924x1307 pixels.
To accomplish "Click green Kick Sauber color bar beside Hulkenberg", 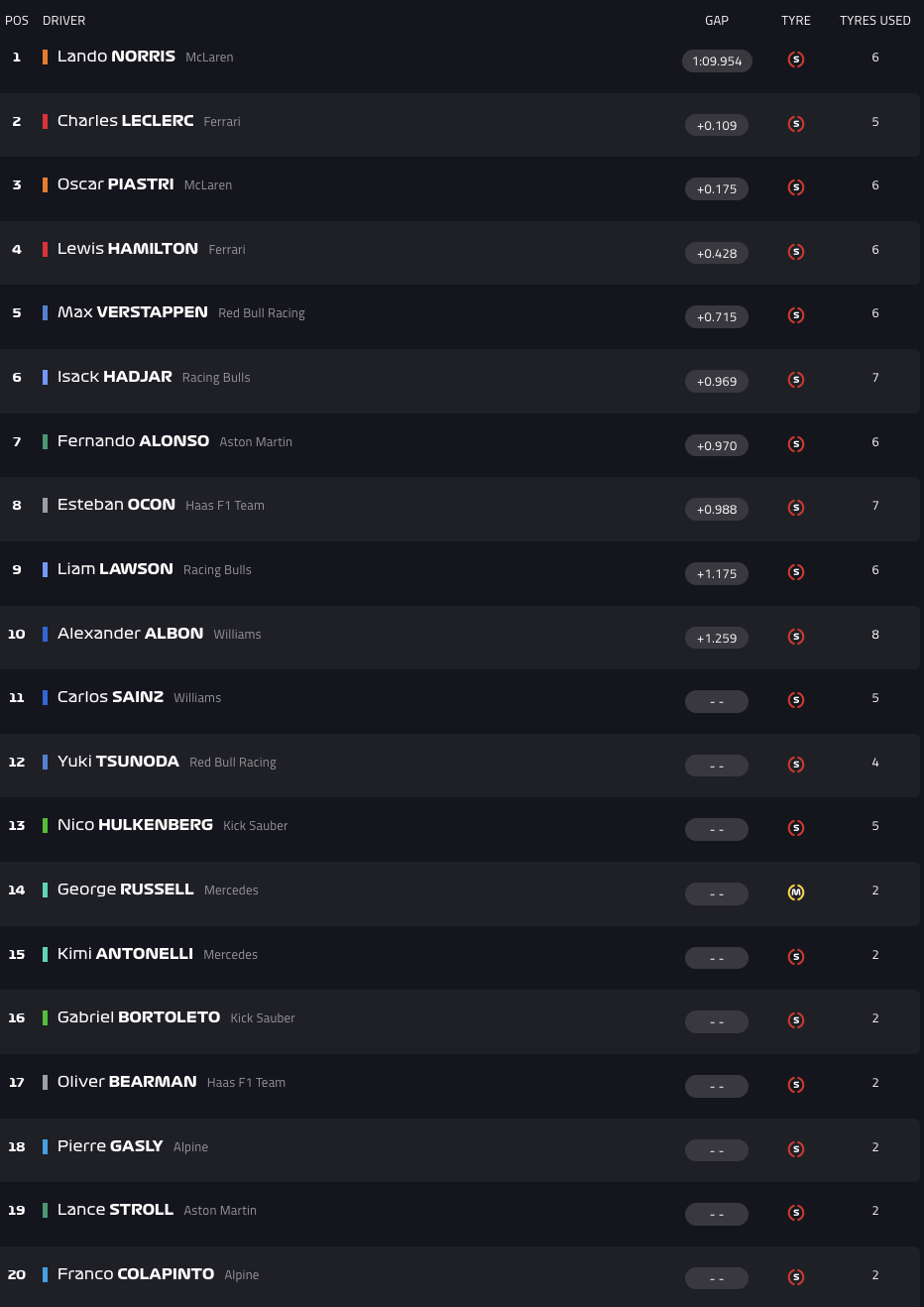I will point(45,825).
